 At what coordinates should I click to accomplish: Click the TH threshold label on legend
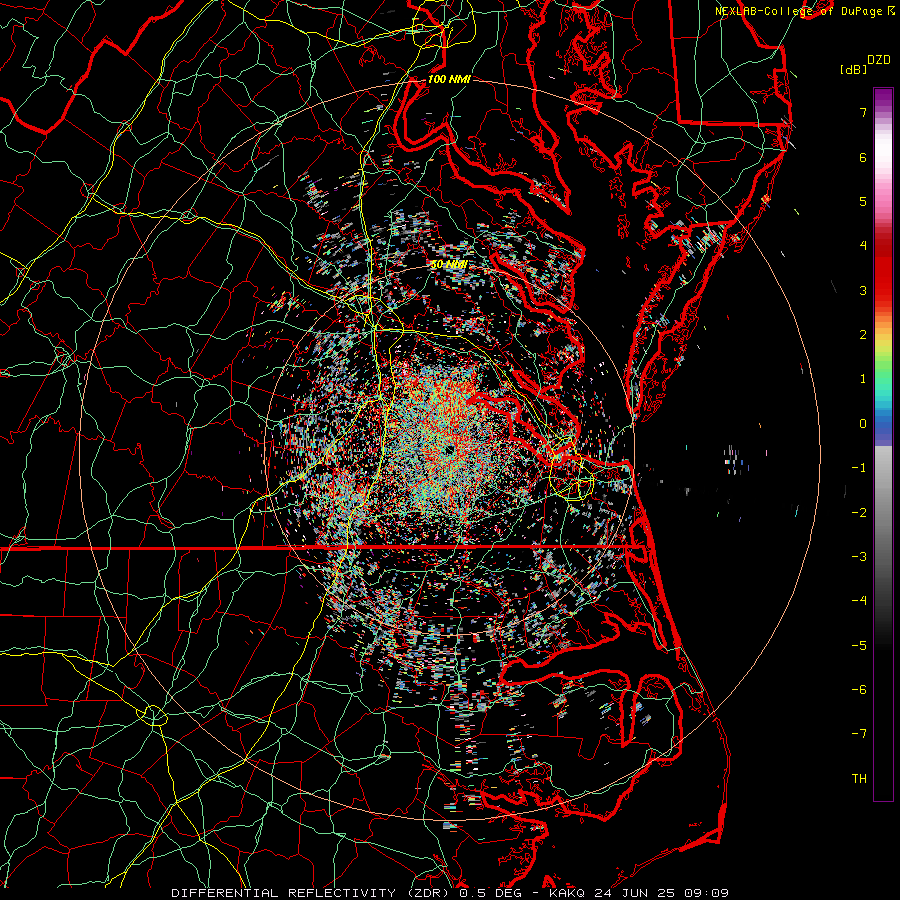coord(859,779)
